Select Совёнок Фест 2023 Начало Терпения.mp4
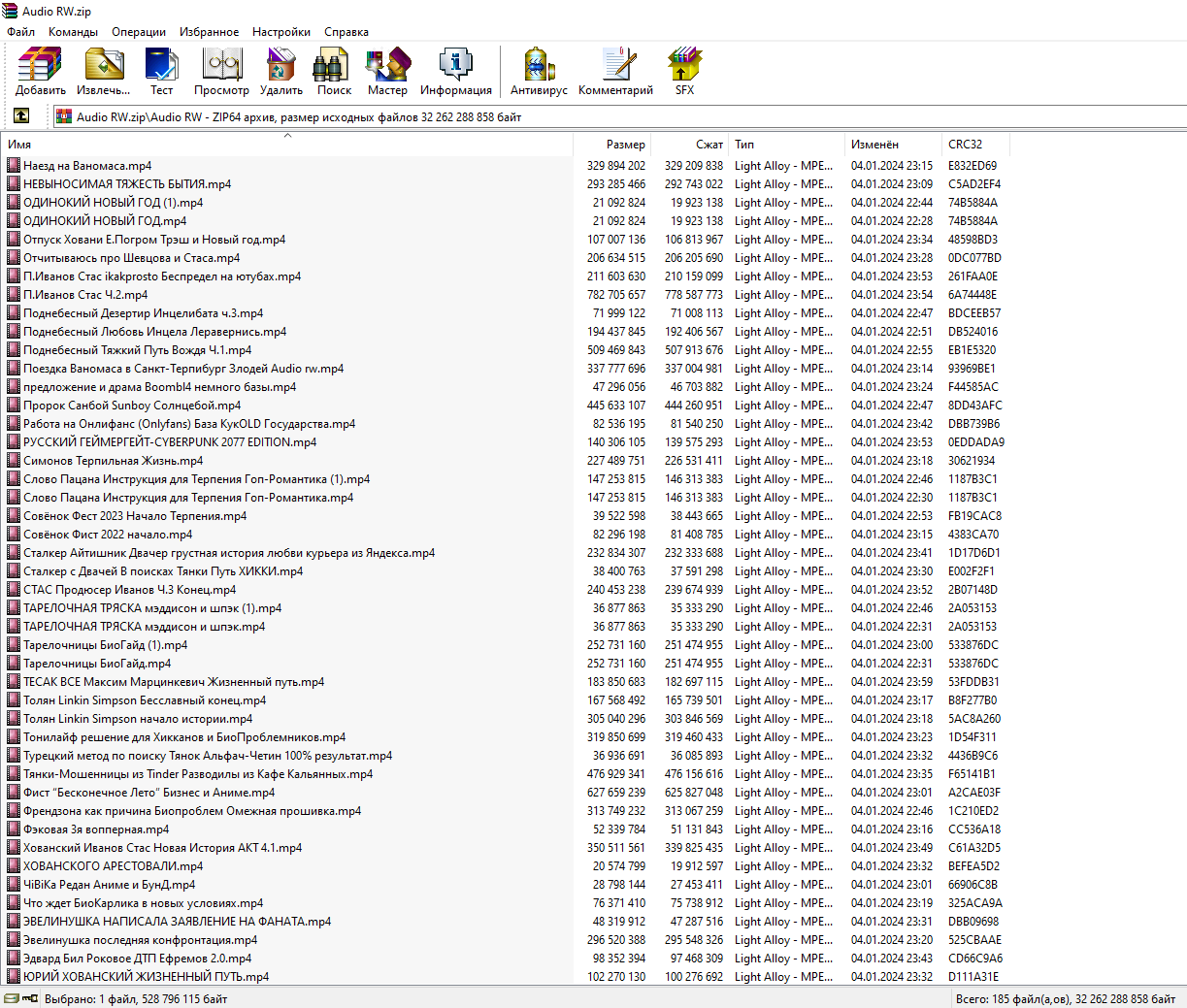The height and width of the screenshot is (1008, 1187). [x=135, y=515]
